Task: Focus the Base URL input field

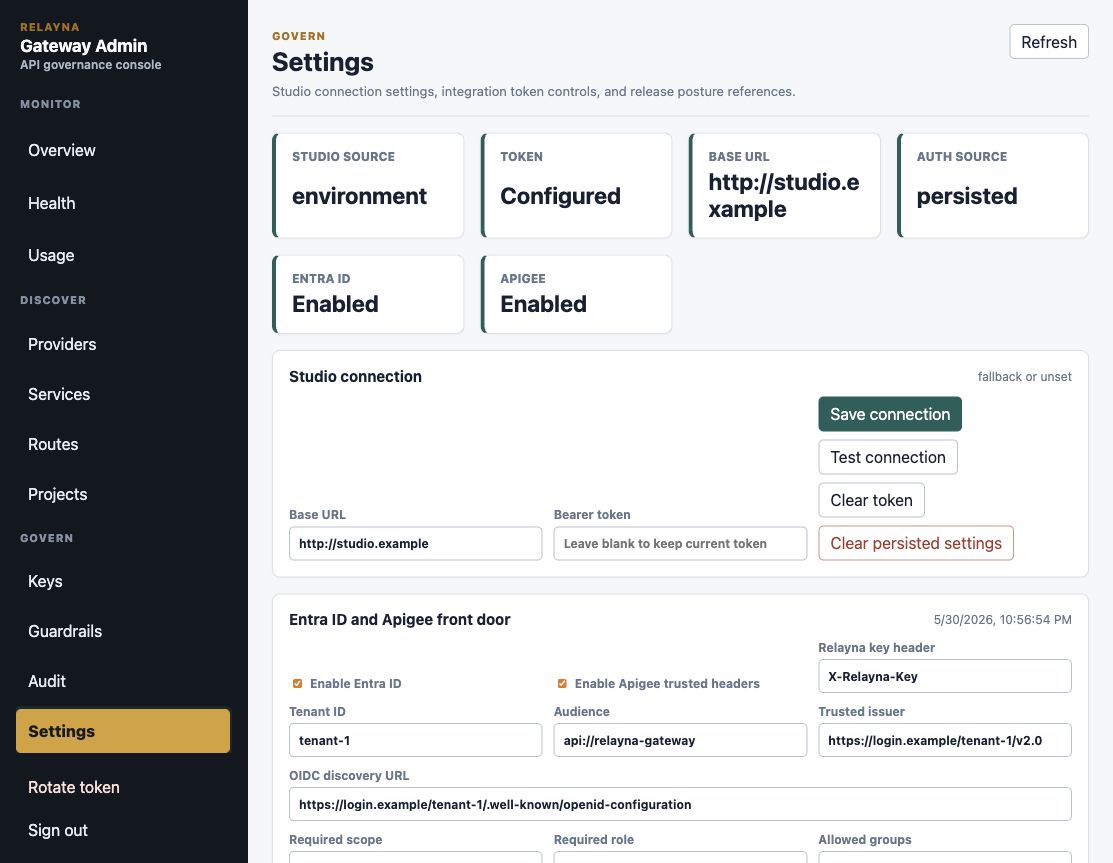Action: click(415, 544)
